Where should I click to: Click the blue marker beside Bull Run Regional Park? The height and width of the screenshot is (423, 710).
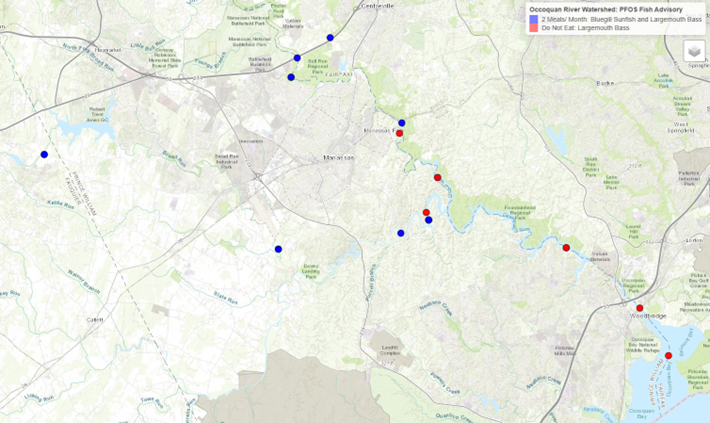point(297,58)
